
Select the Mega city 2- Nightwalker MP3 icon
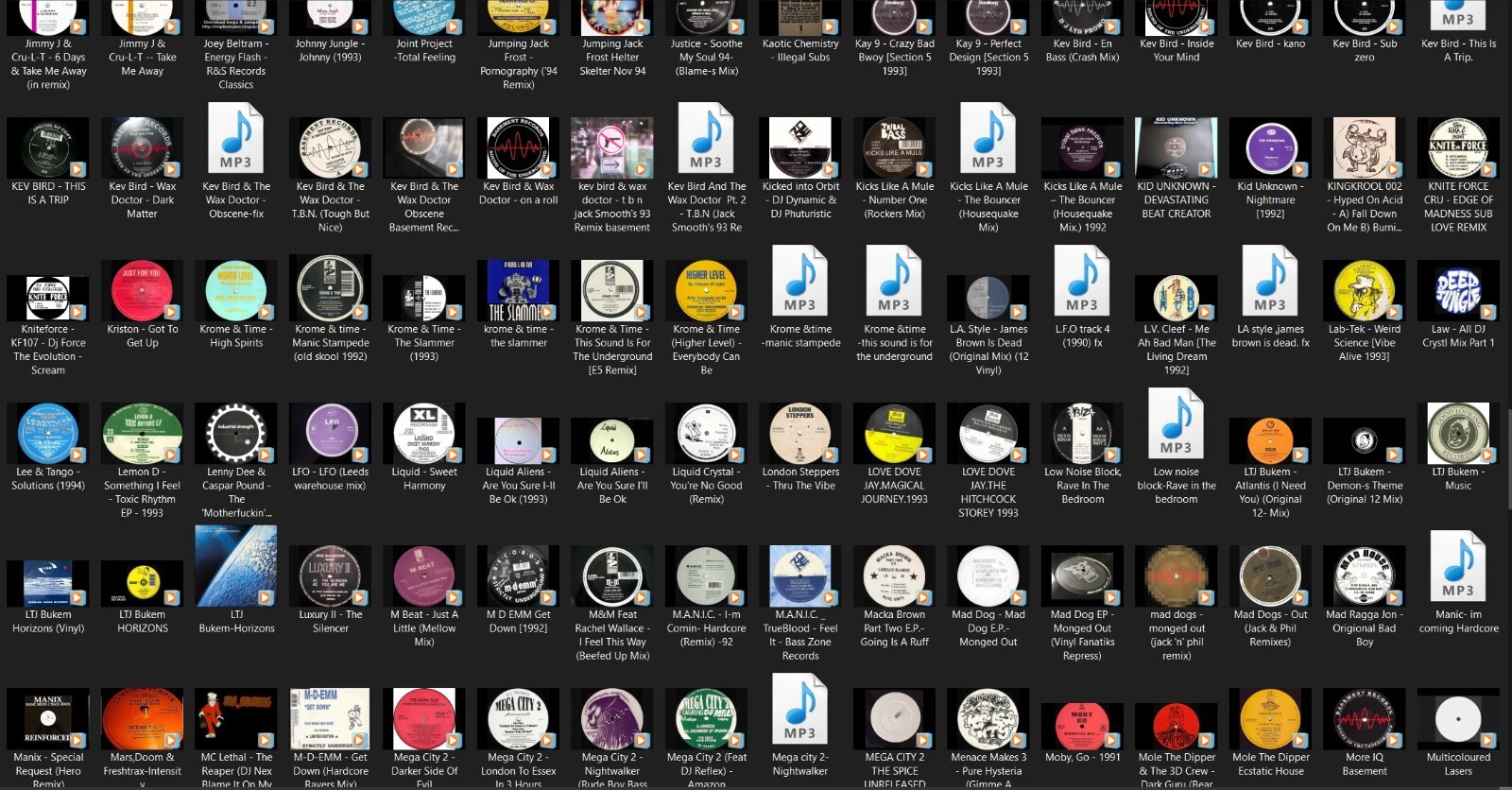[x=800, y=711]
